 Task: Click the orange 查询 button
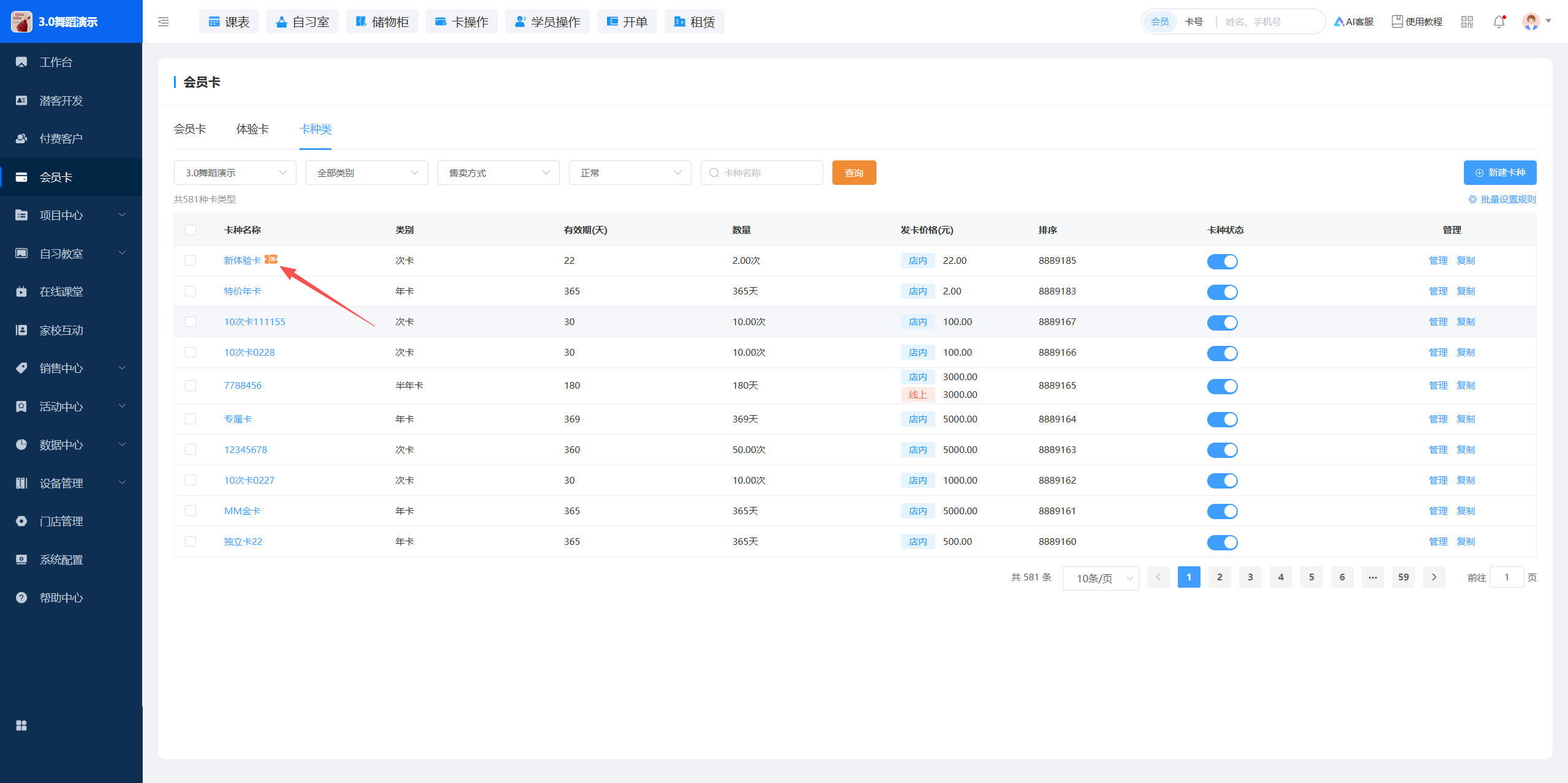pyautogui.click(x=854, y=173)
